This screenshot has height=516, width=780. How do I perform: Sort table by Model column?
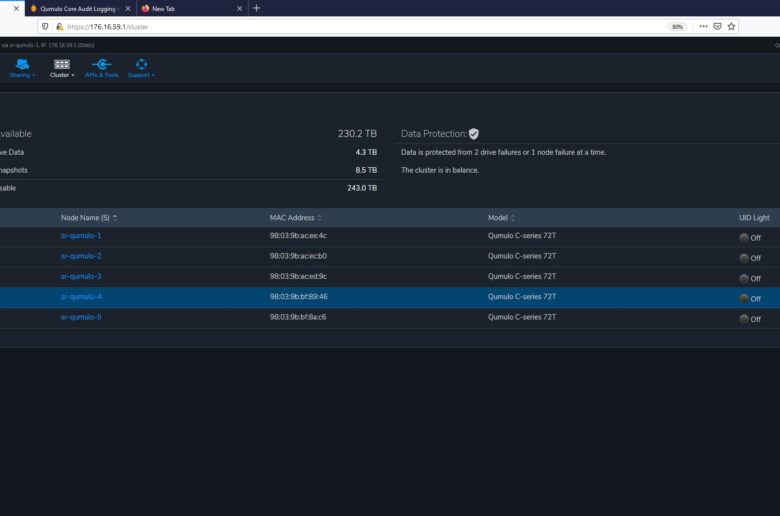(501, 217)
